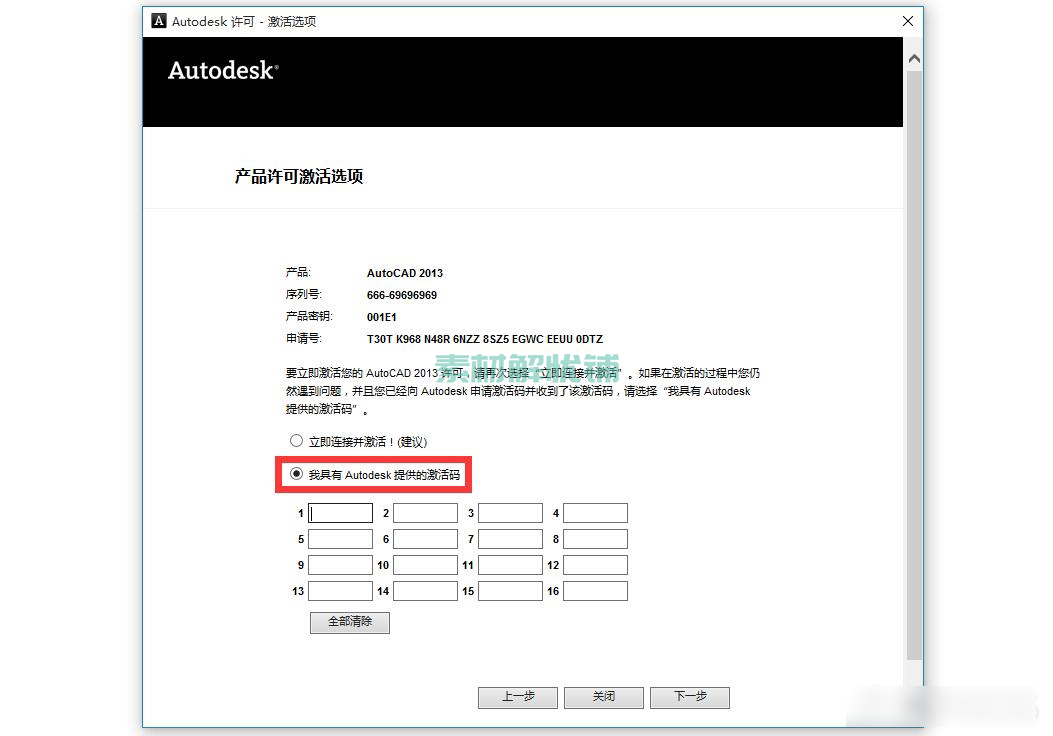This screenshot has height=736, width=1053.
Task: Focus activation code field 15
Action: click(x=510, y=591)
